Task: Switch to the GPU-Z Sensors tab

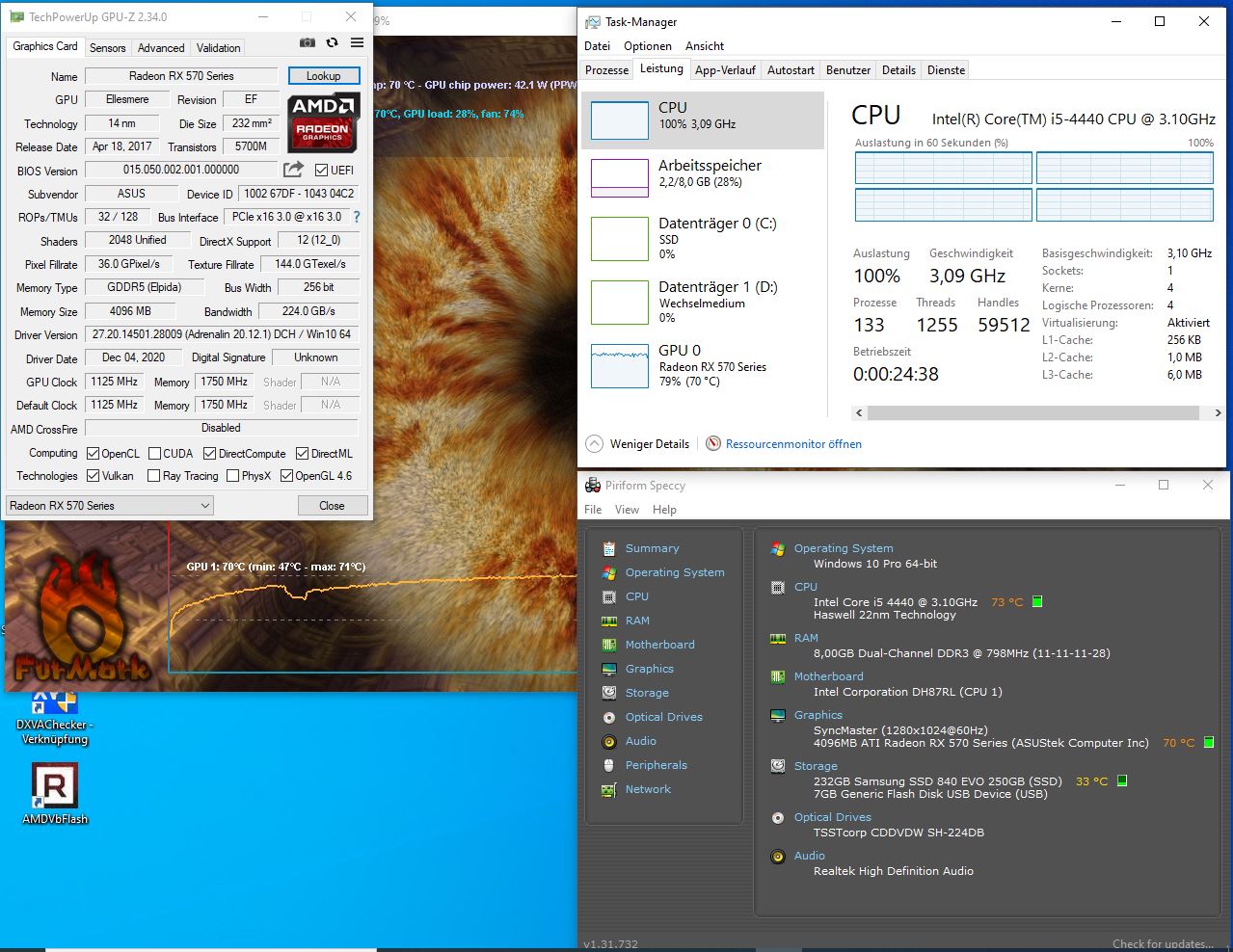Action: 107,48
